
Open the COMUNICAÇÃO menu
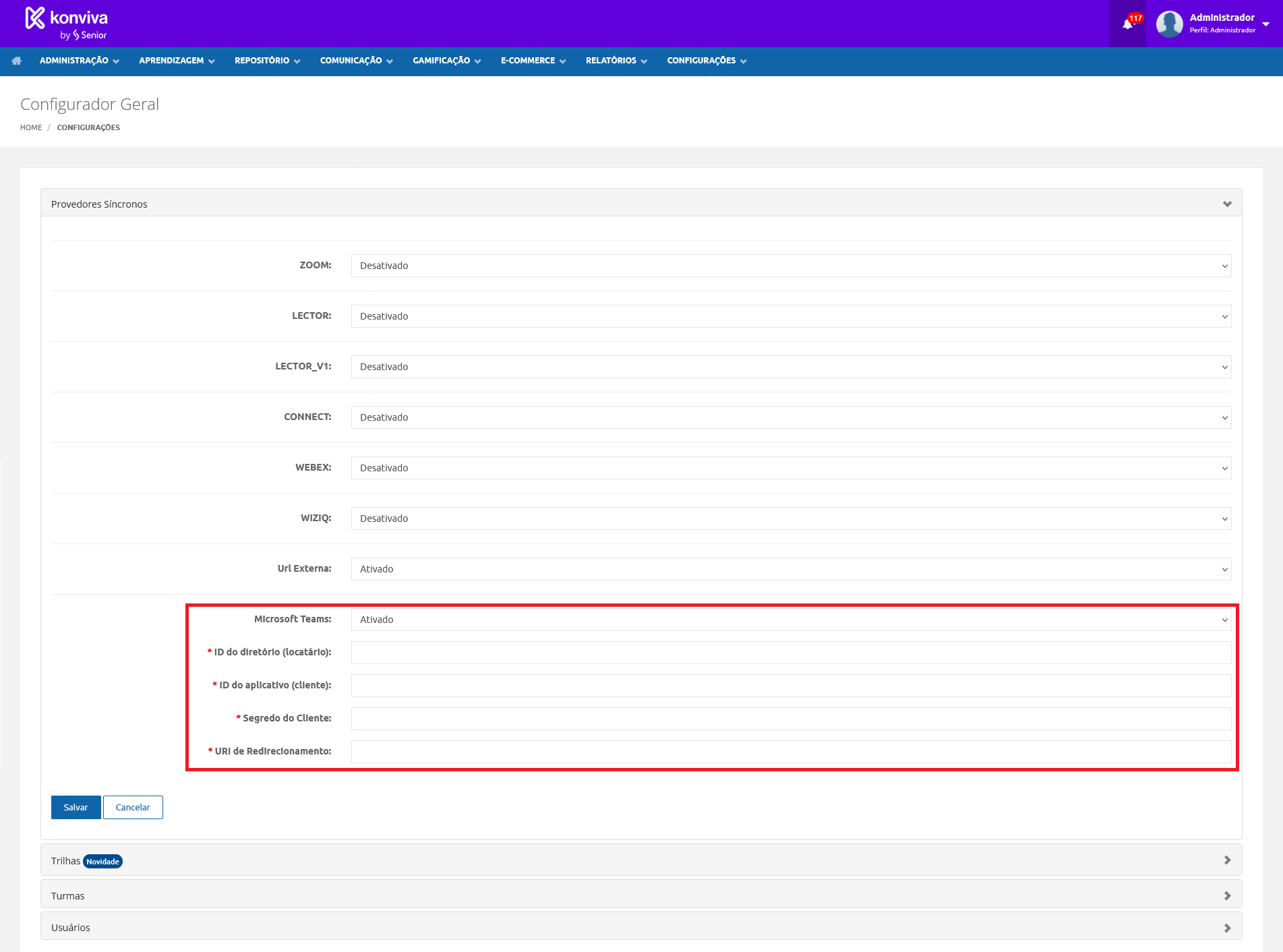[356, 61]
